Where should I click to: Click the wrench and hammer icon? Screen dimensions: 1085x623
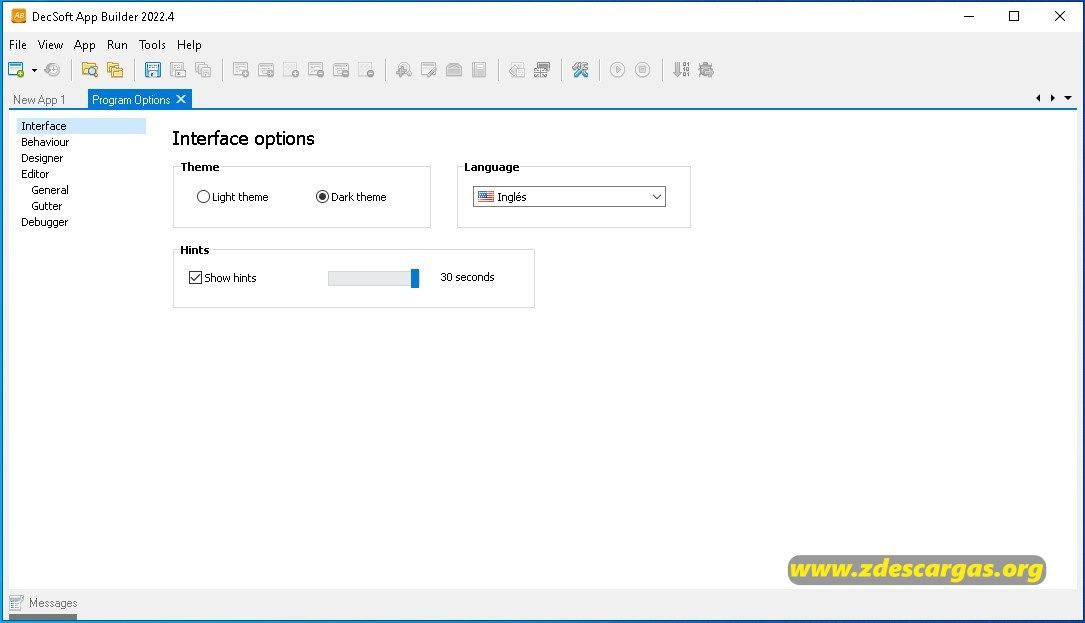coord(580,69)
